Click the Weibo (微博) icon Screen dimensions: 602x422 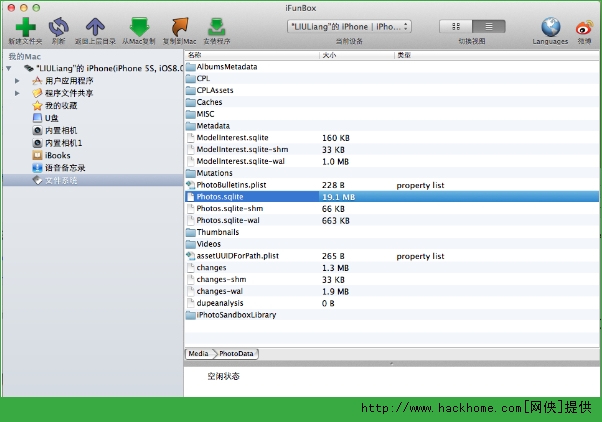tap(584, 27)
